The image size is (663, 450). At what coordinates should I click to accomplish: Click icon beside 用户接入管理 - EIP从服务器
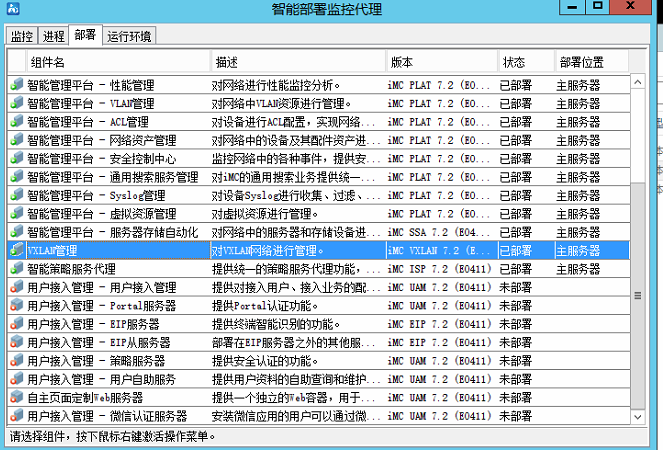click(16, 342)
